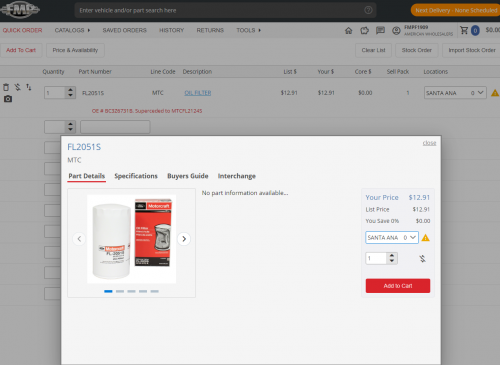This screenshot has height=365, width=500.
Task: Click the superseded to MTCFL21245 note
Action: tap(147, 111)
